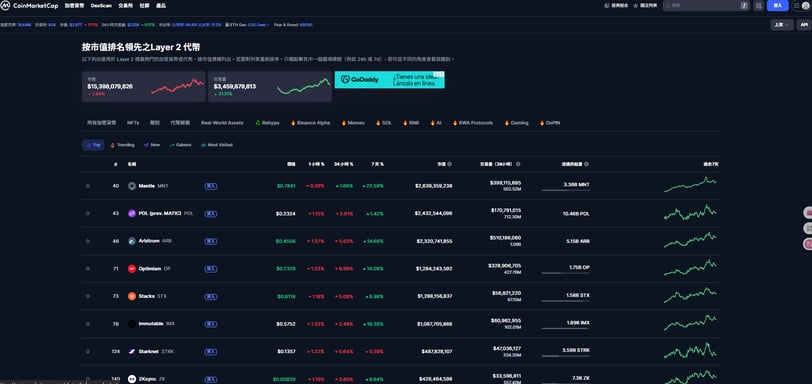The image size is (812, 384).
Task: Click info icon beside market cap header
Action: [450, 164]
